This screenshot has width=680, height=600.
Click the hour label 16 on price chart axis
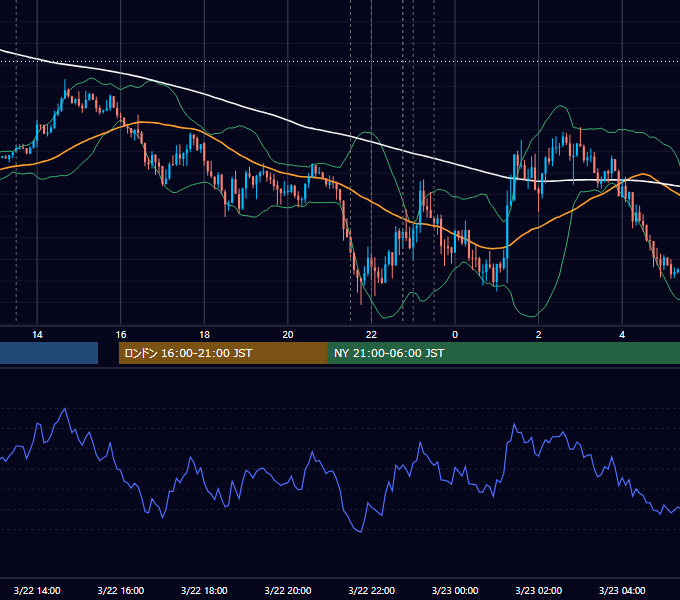[x=121, y=335]
